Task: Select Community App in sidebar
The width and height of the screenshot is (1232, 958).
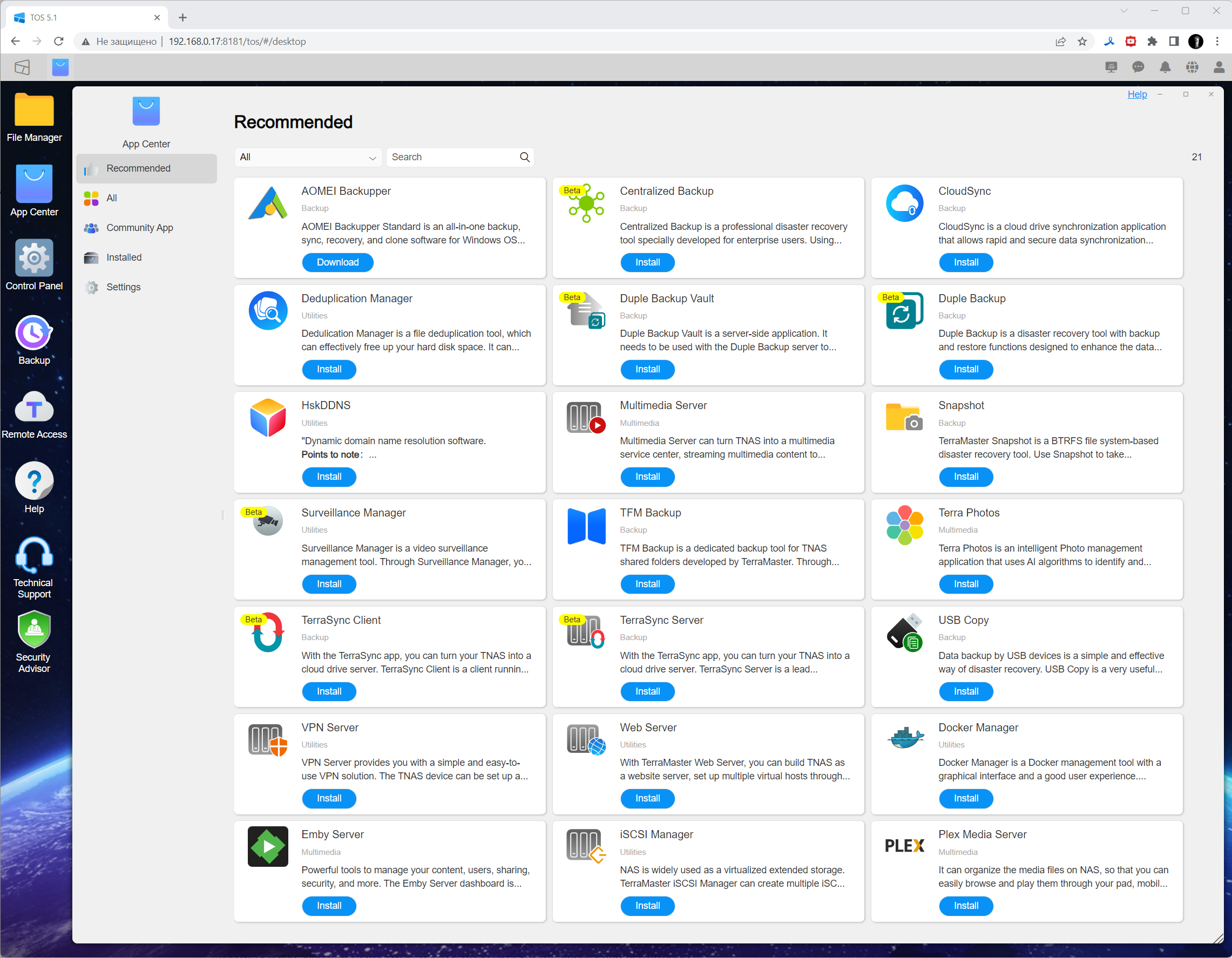Action: (139, 228)
